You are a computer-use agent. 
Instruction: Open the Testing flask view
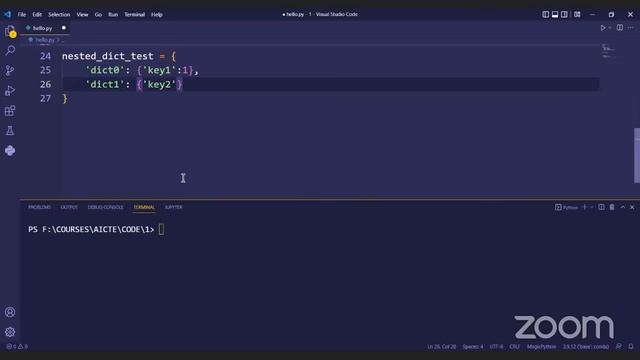coord(10,131)
